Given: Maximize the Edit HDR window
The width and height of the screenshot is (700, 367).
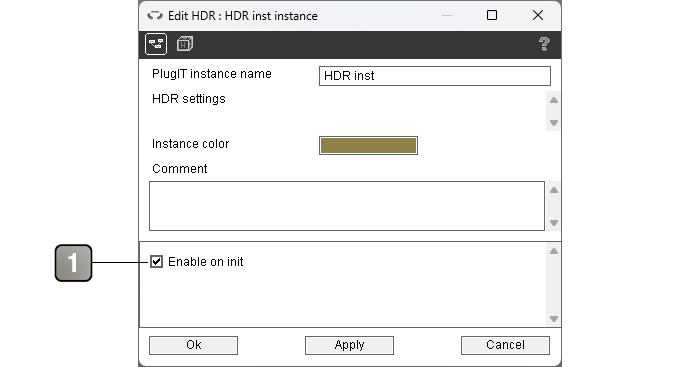Looking at the screenshot, I should 492,15.
